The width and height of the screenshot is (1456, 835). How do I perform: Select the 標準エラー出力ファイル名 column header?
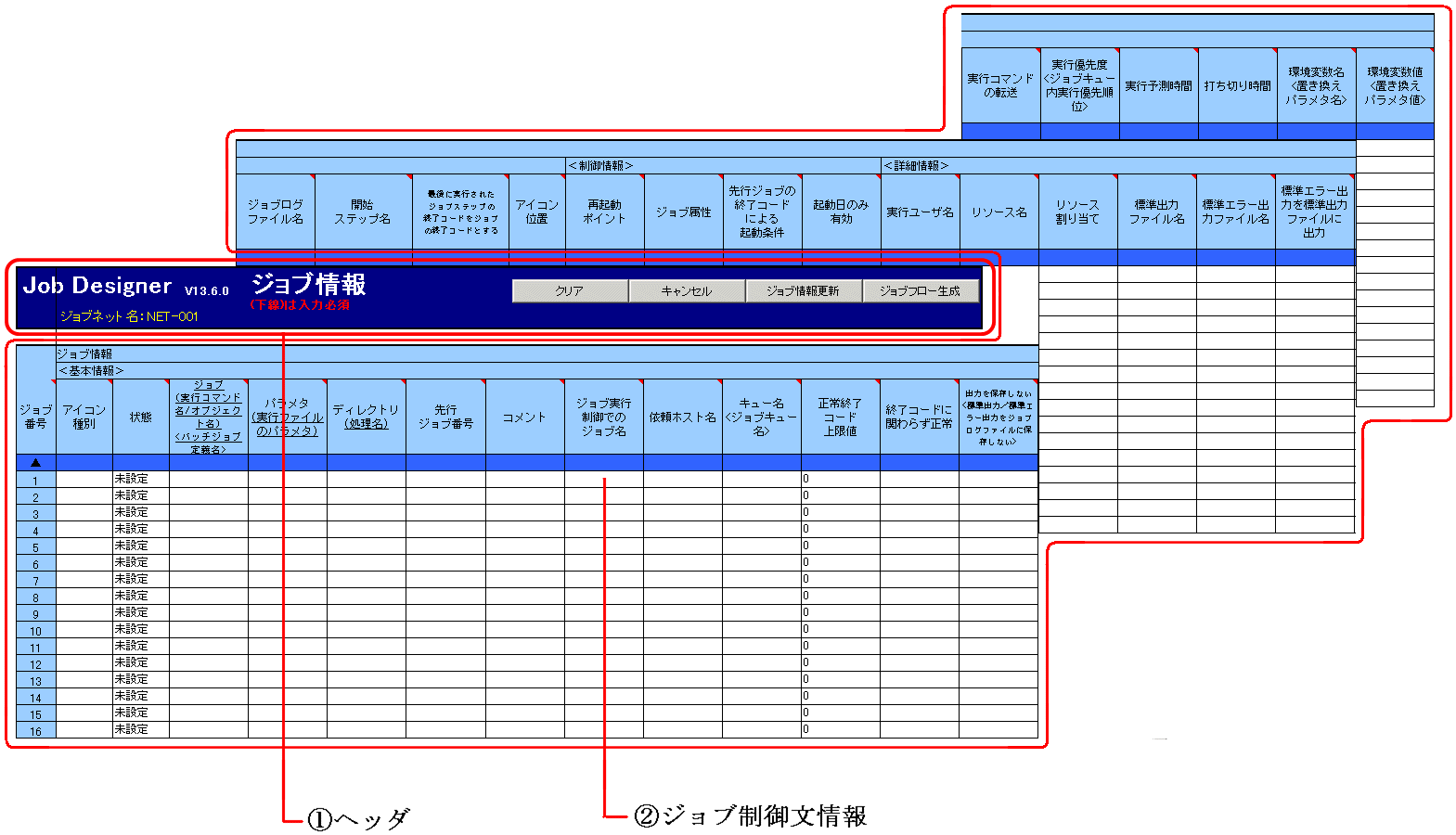point(1236,212)
